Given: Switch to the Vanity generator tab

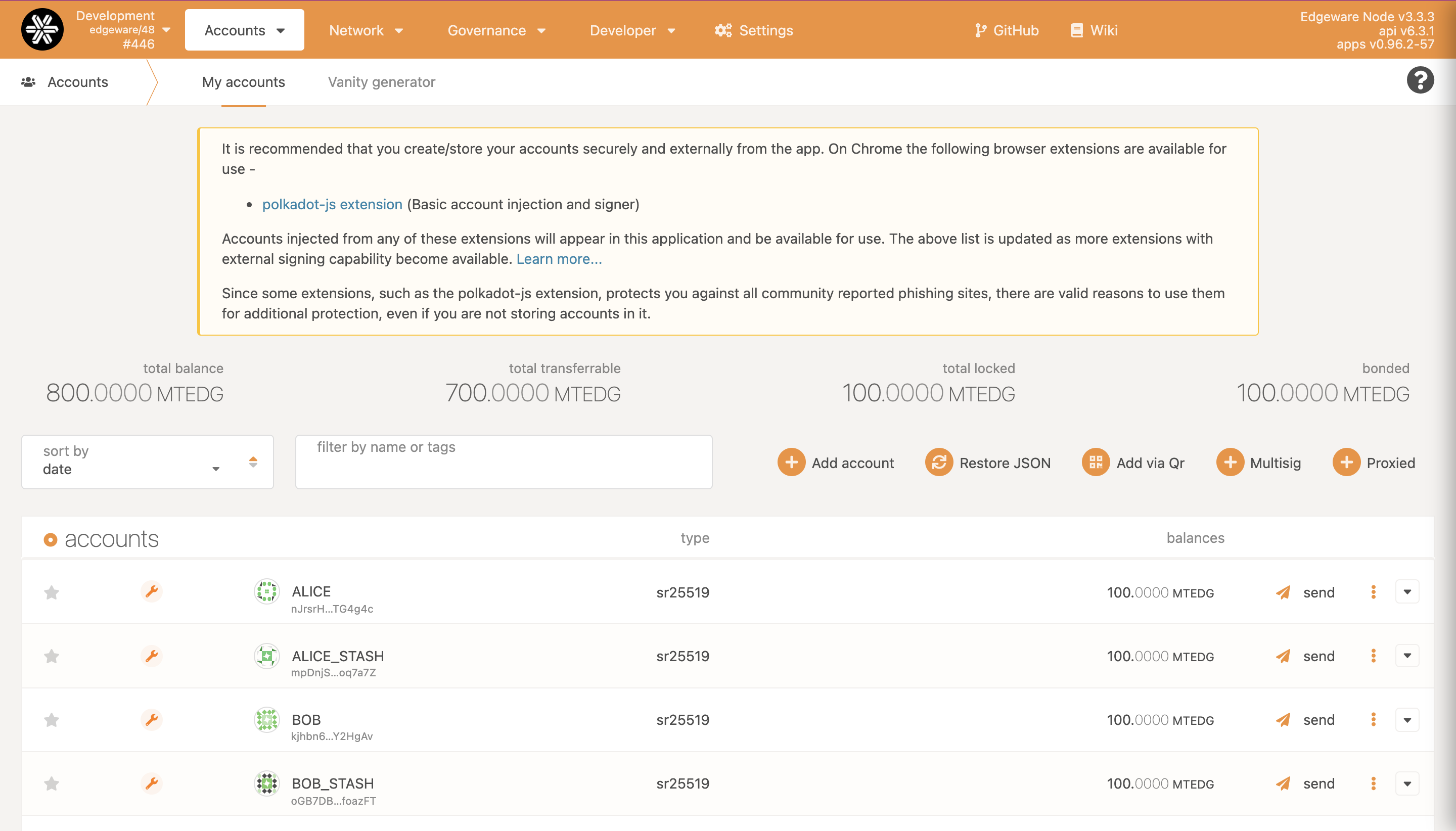Looking at the screenshot, I should point(381,82).
